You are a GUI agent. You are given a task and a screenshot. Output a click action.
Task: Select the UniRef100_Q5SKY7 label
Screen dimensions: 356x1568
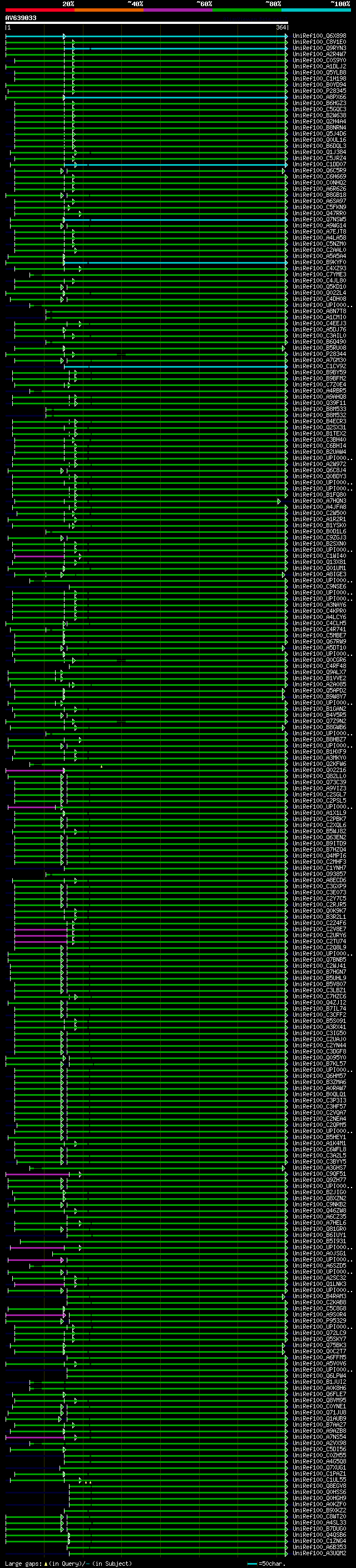click(x=319, y=1340)
